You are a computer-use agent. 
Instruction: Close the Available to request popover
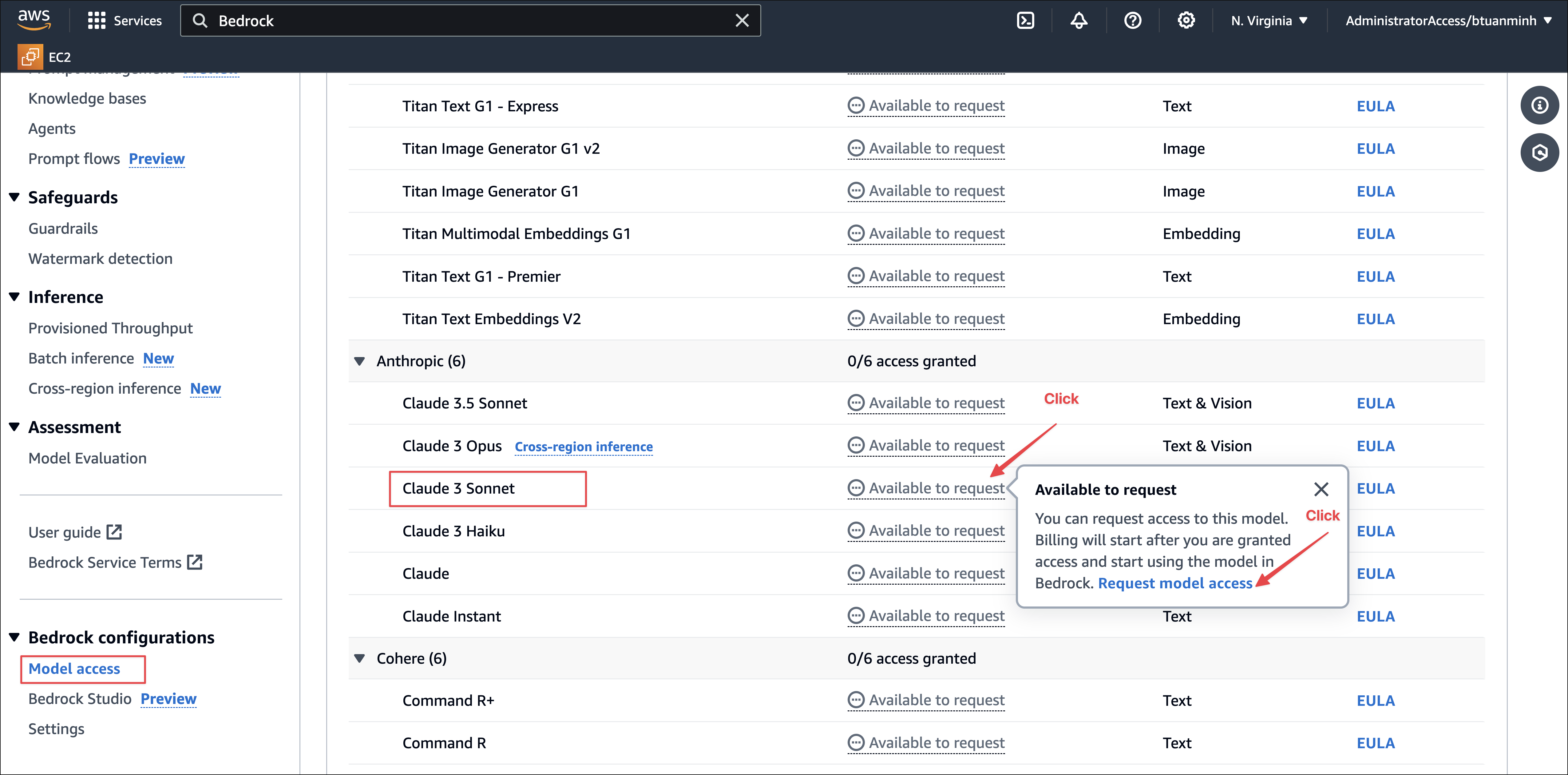pos(1321,489)
